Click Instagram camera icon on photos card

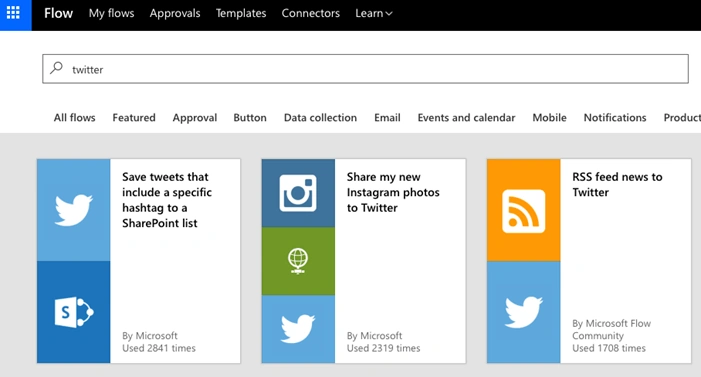298,193
